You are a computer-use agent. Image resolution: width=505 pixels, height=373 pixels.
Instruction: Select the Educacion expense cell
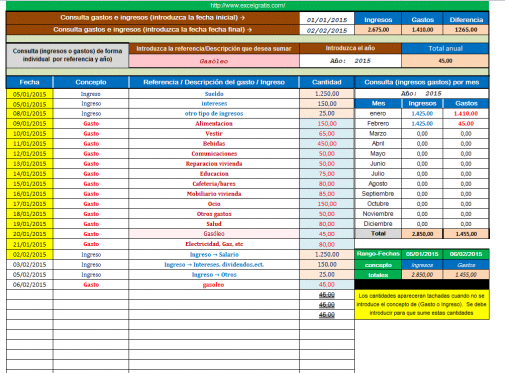point(214,174)
